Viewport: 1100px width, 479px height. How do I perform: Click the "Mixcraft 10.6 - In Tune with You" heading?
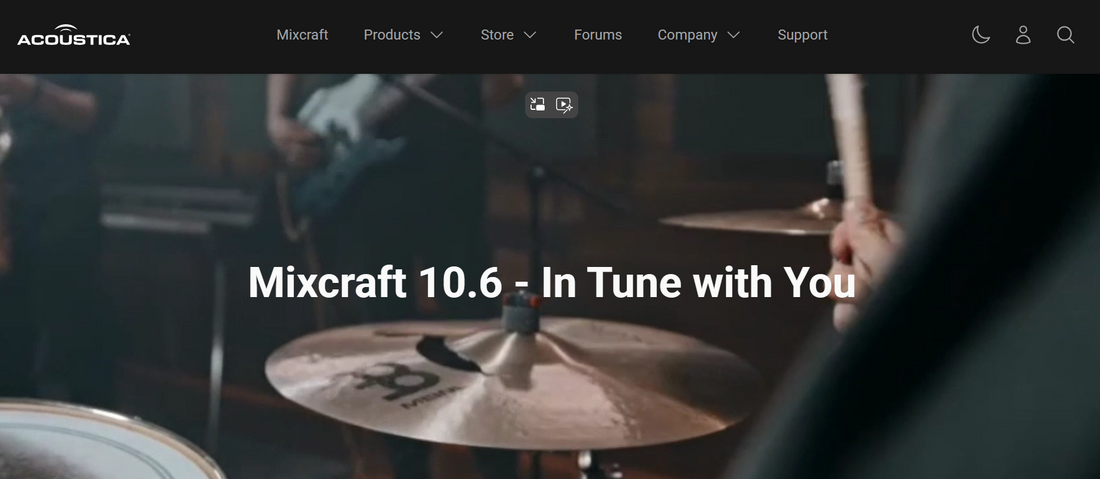point(551,283)
